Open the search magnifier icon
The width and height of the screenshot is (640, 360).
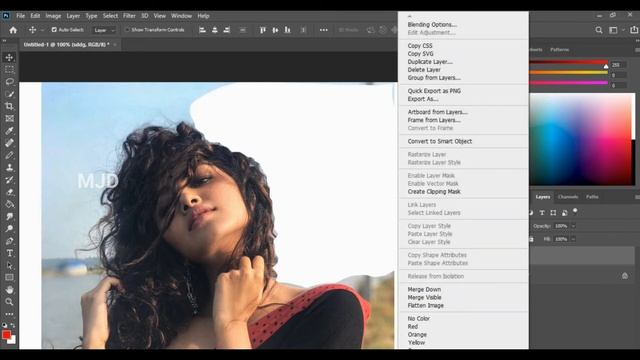tap(599, 30)
